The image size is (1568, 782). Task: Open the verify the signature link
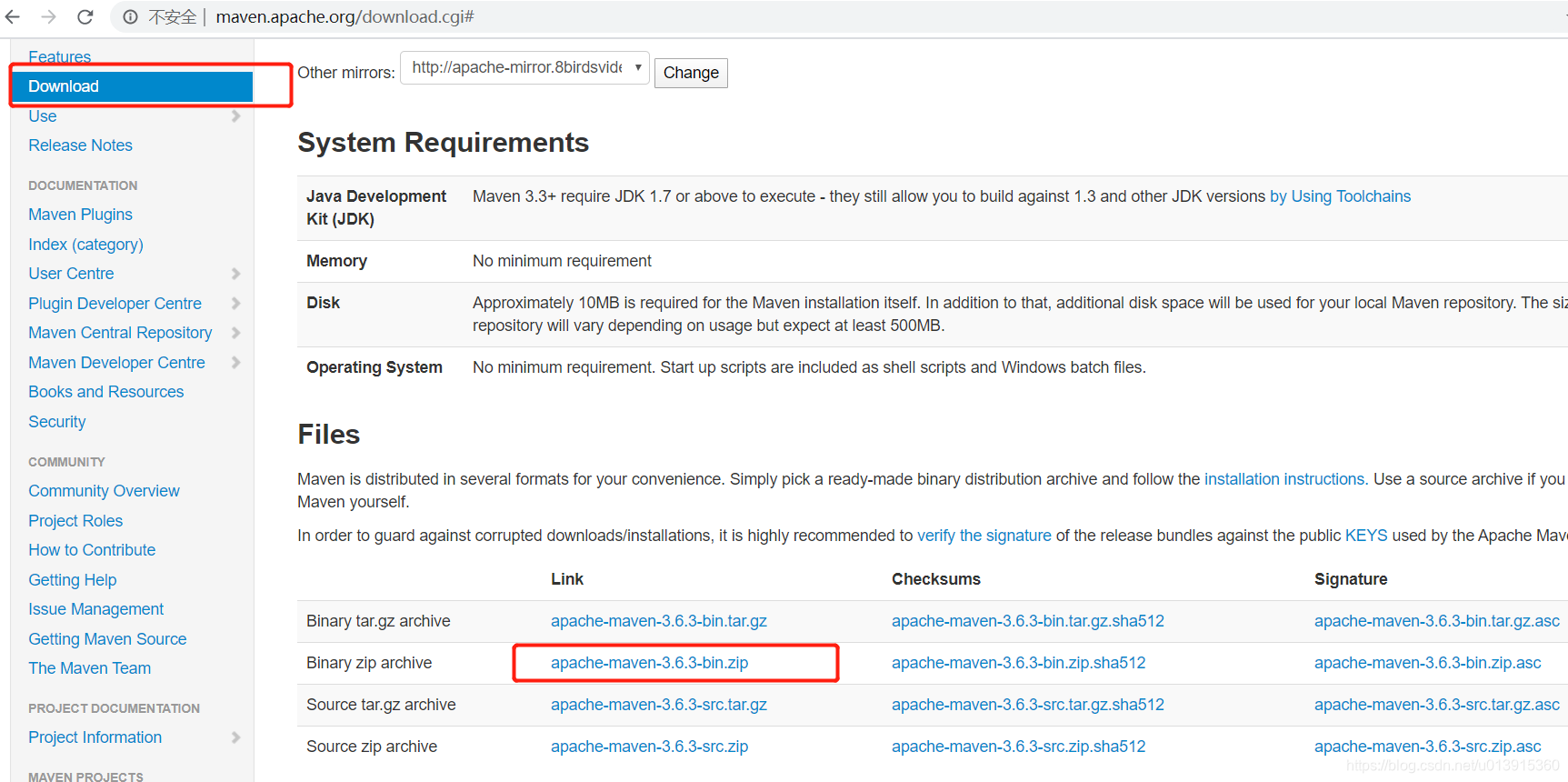coord(984,536)
